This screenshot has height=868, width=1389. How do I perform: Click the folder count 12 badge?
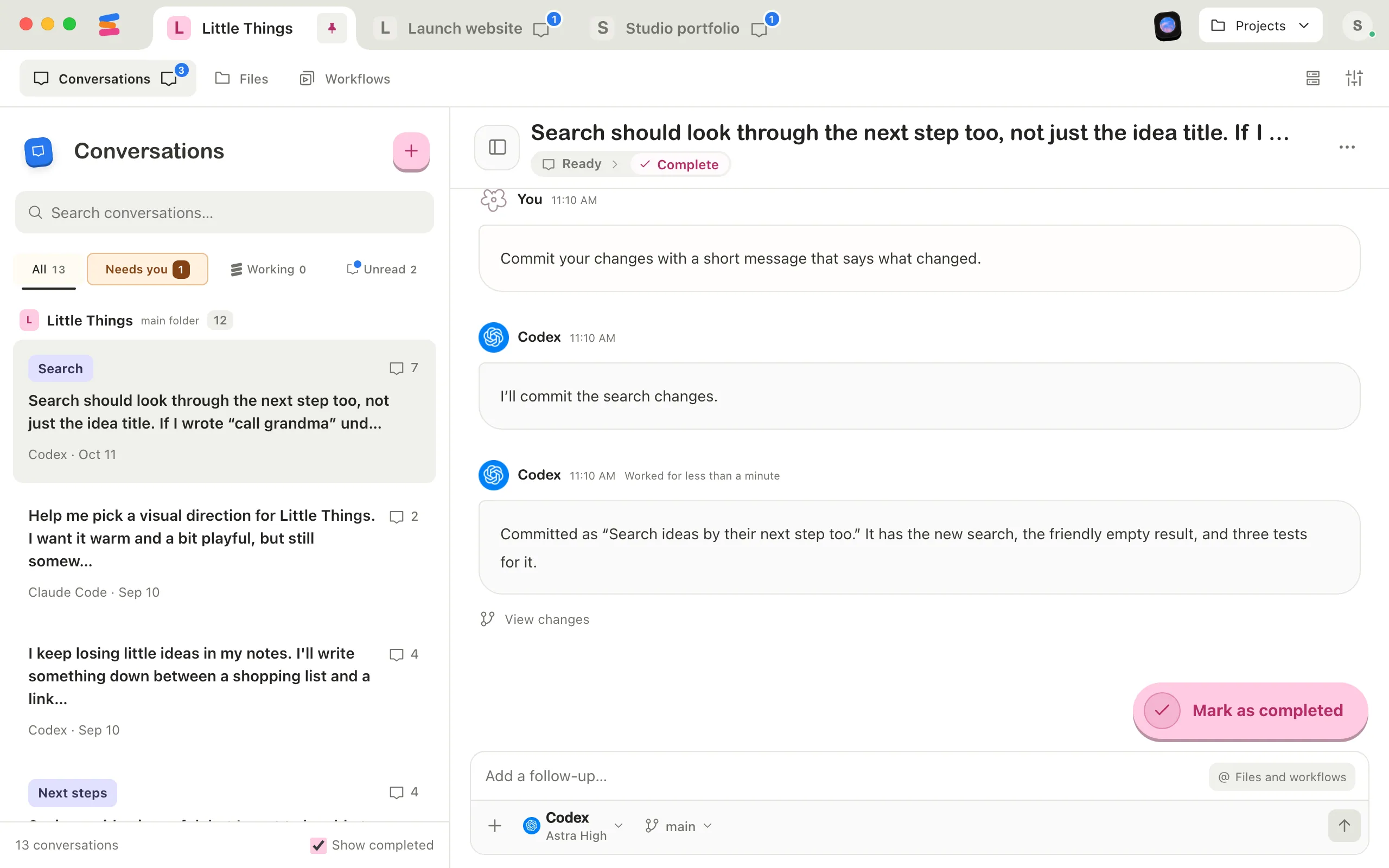[x=220, y=320]
